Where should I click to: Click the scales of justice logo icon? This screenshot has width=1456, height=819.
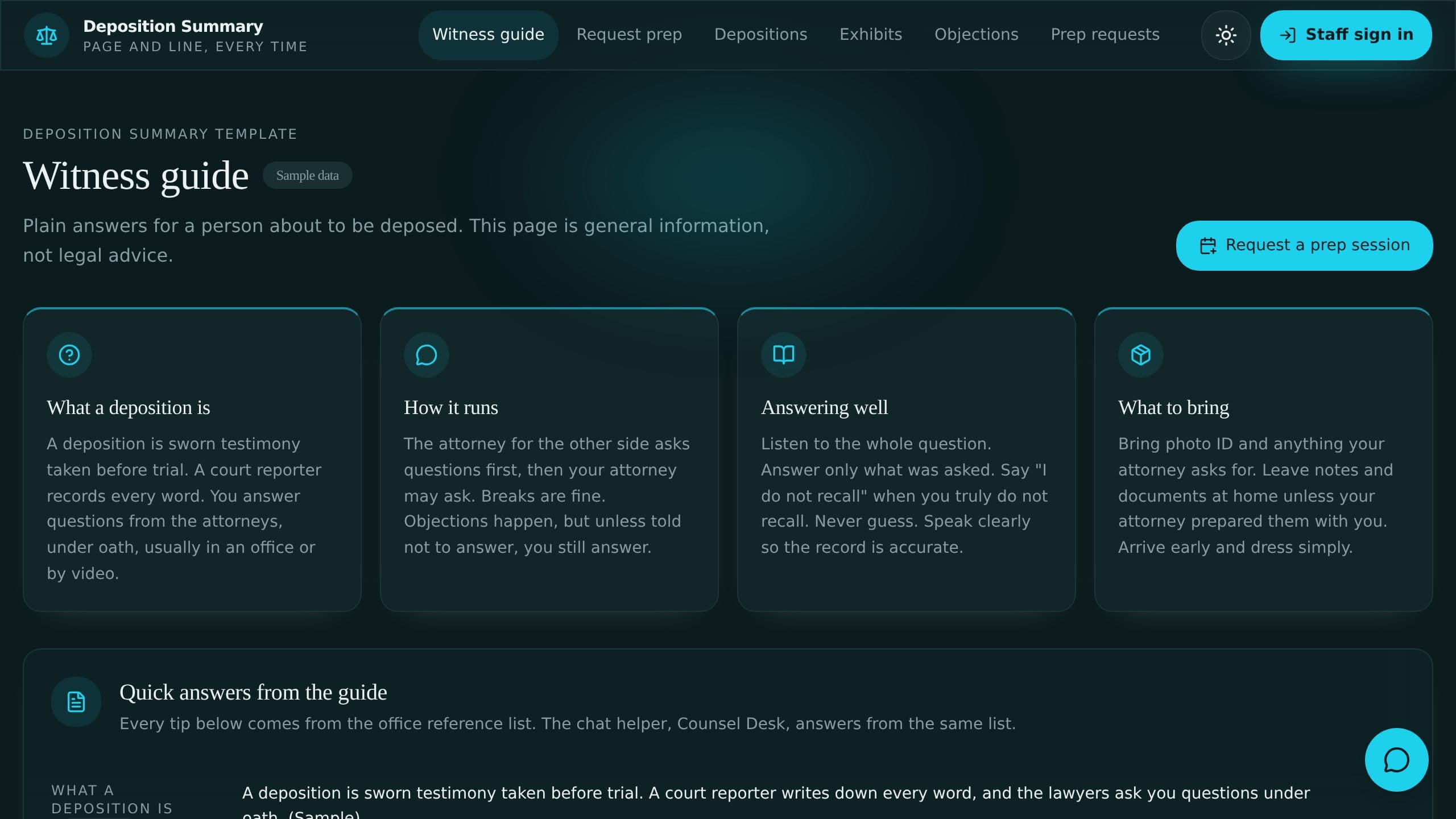(x=47, y=35)
